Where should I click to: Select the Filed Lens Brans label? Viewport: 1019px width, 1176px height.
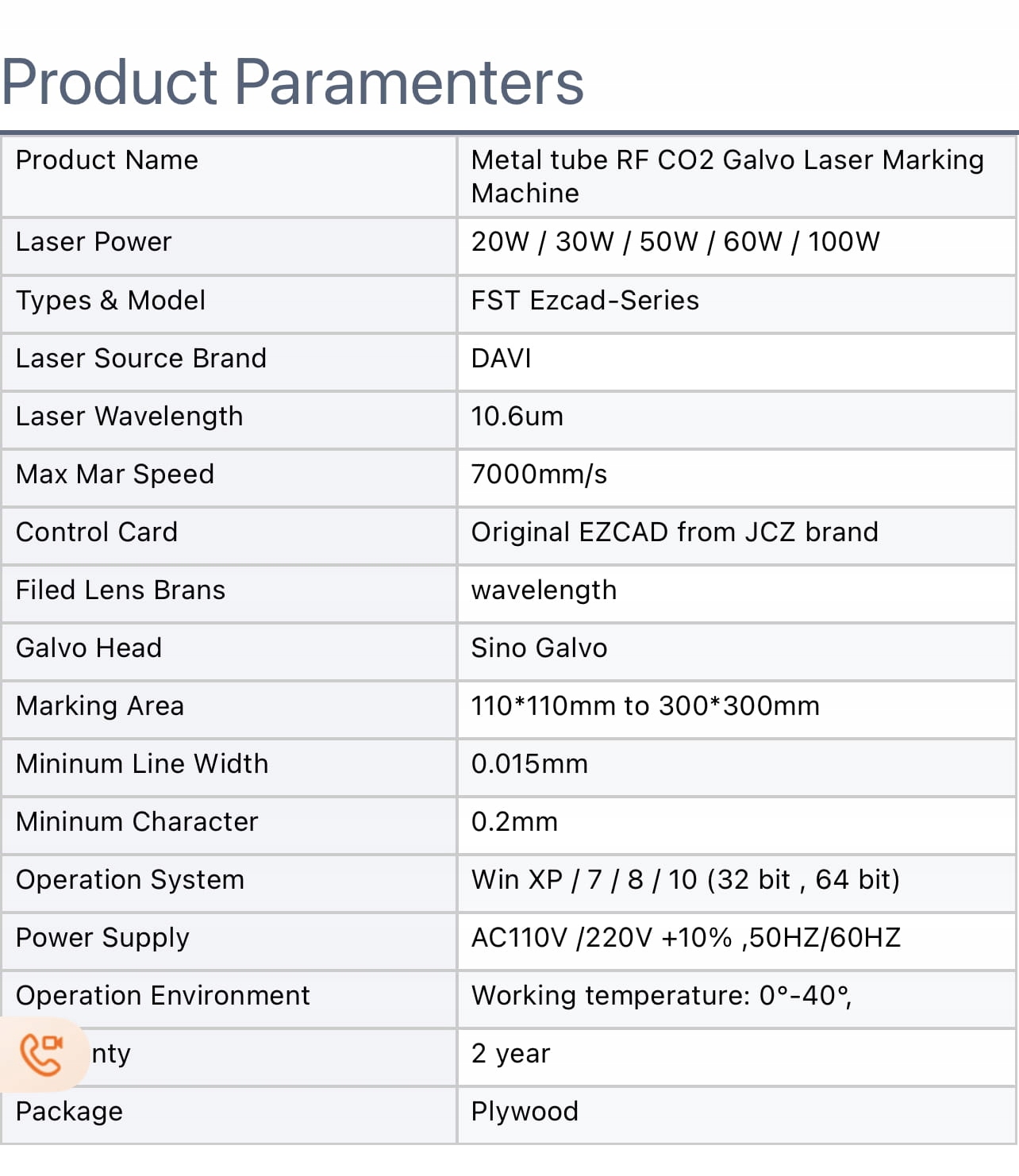click(121, 590)
